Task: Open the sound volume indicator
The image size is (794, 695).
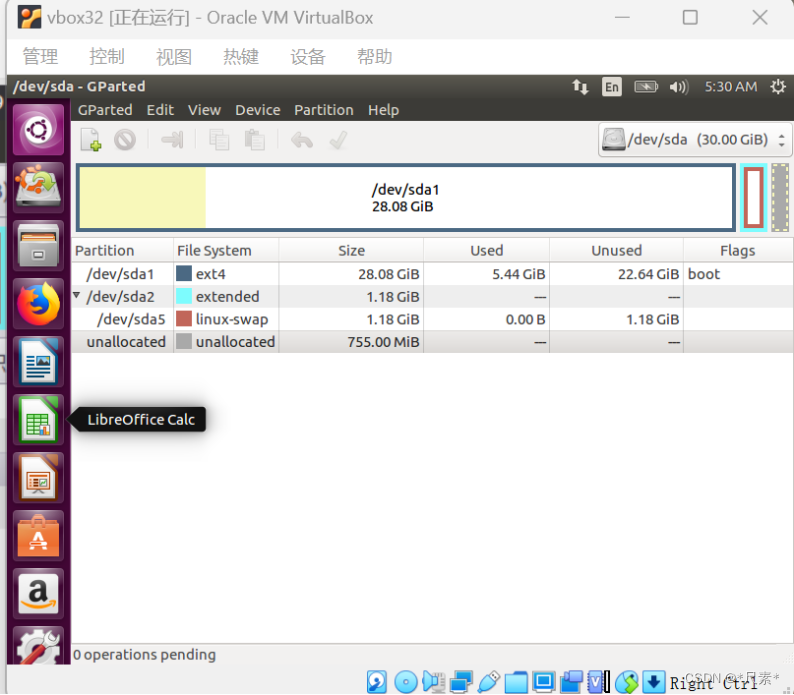Action: point(679,87)
